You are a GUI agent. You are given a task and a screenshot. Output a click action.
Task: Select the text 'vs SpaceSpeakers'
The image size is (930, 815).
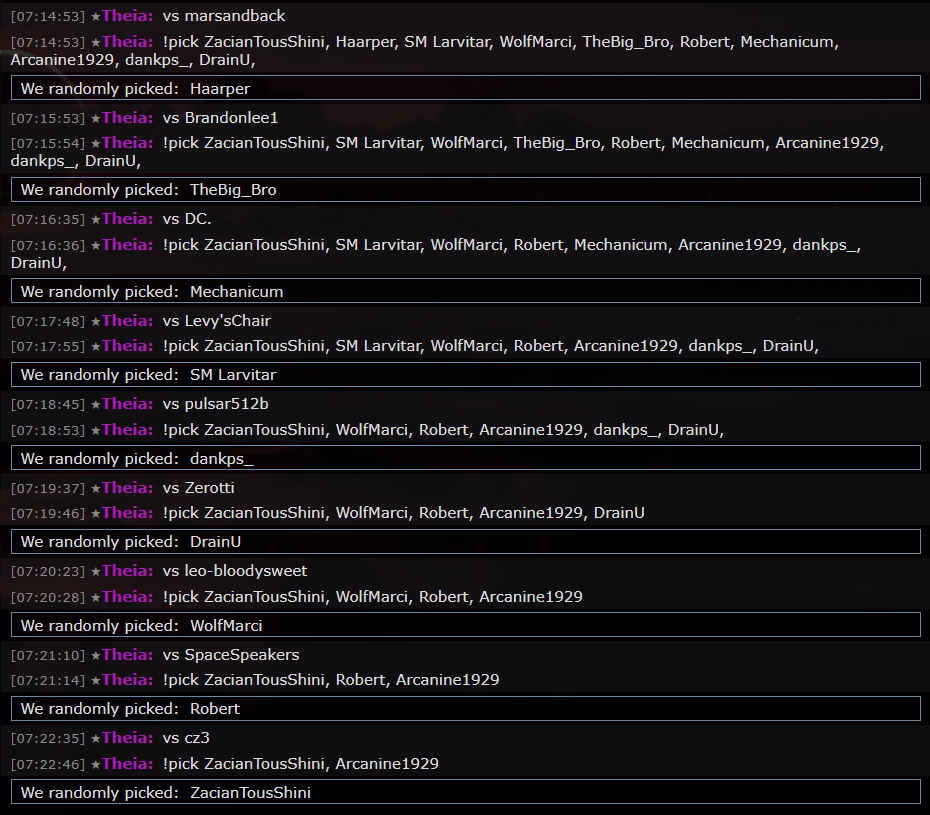click(x=231, y=655)
